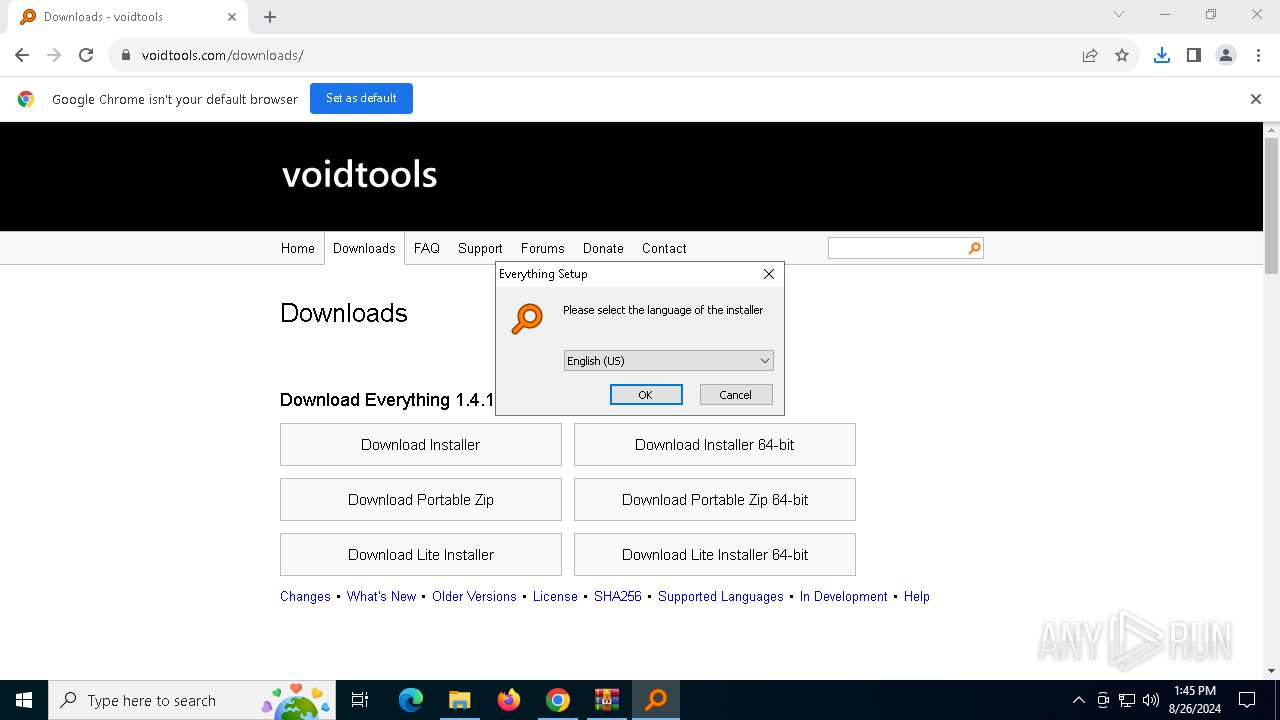Screen dimensions: 1280x720
Task: Switch to Everything setup in taskbar
Action: (x=656, y=700)
